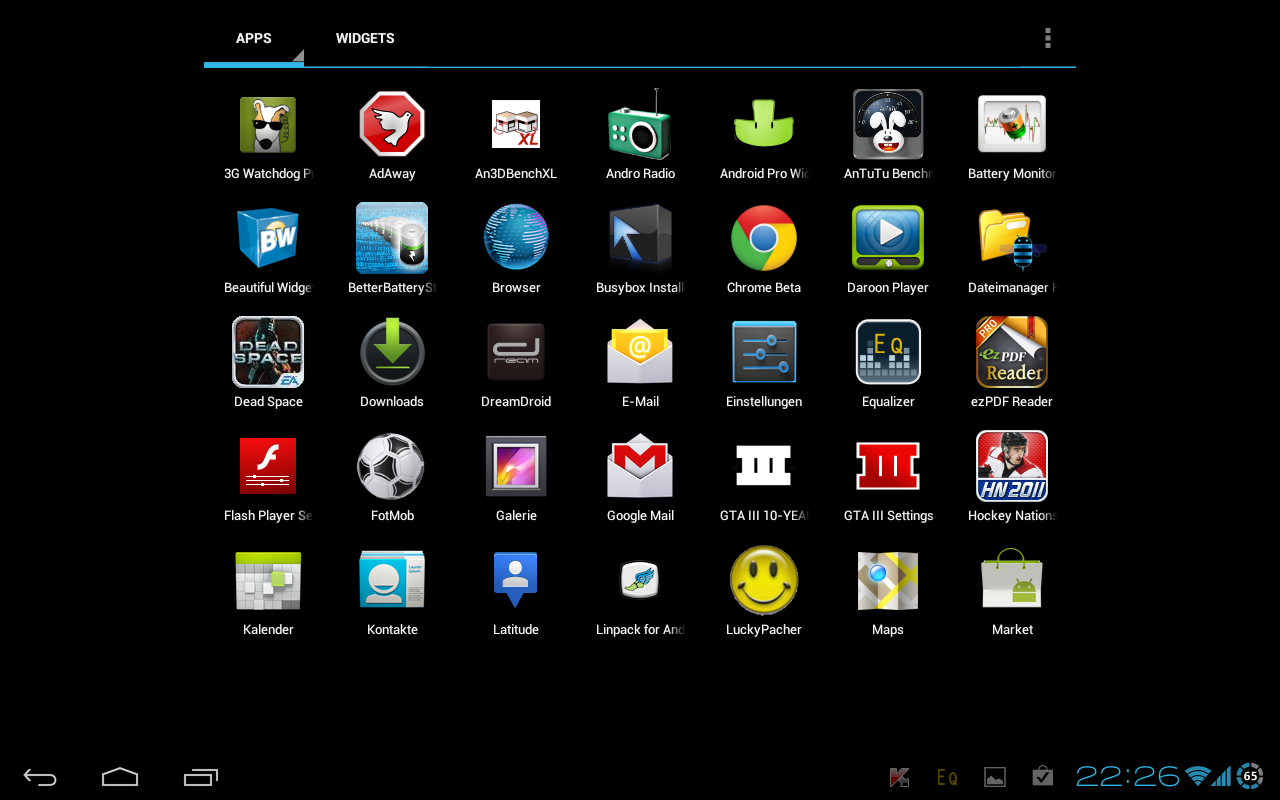Launch GTA III 10-Year game
1280x800 pixels.
pos(764,467)
